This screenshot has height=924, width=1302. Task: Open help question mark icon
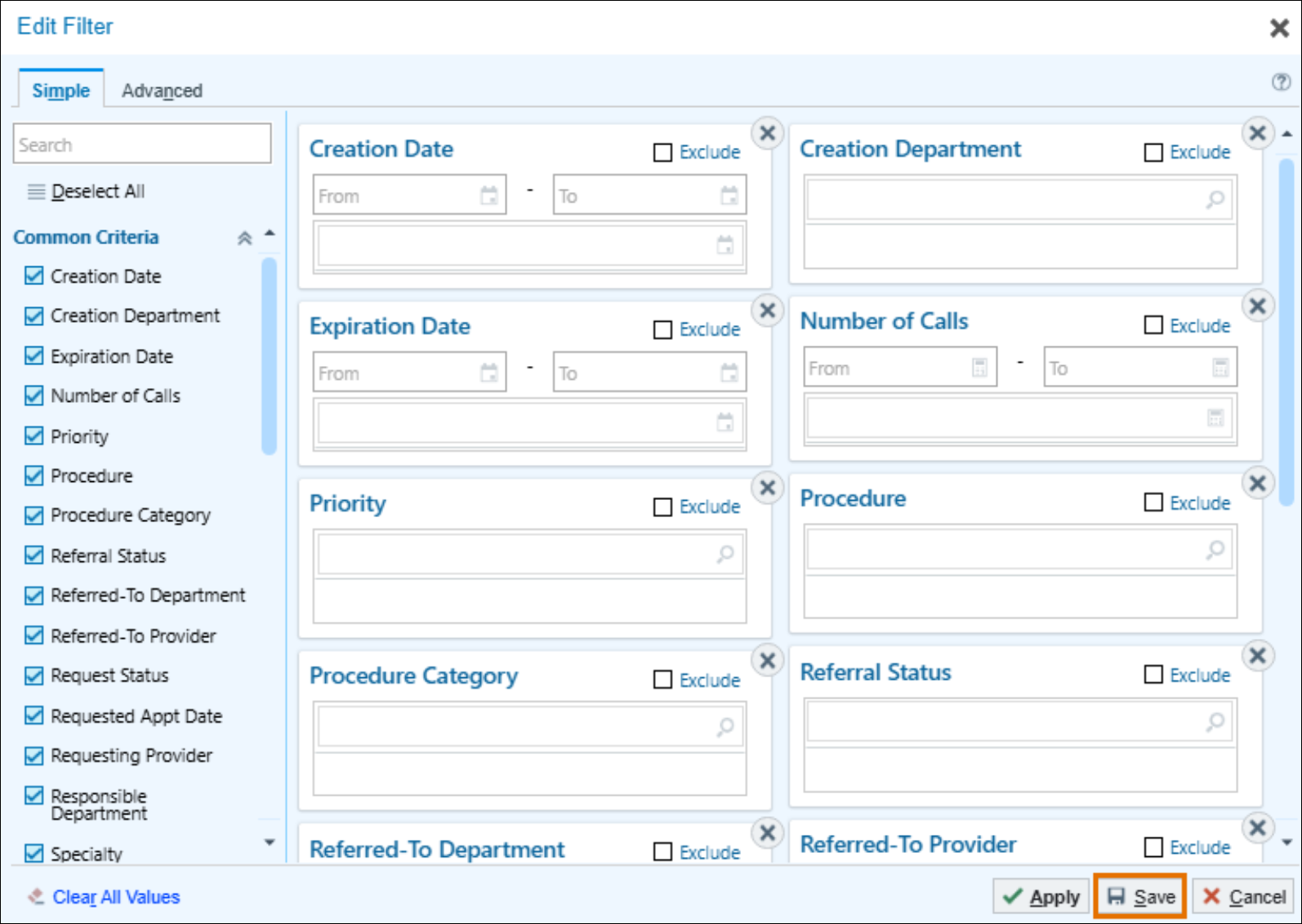(x=1281, y=82)
